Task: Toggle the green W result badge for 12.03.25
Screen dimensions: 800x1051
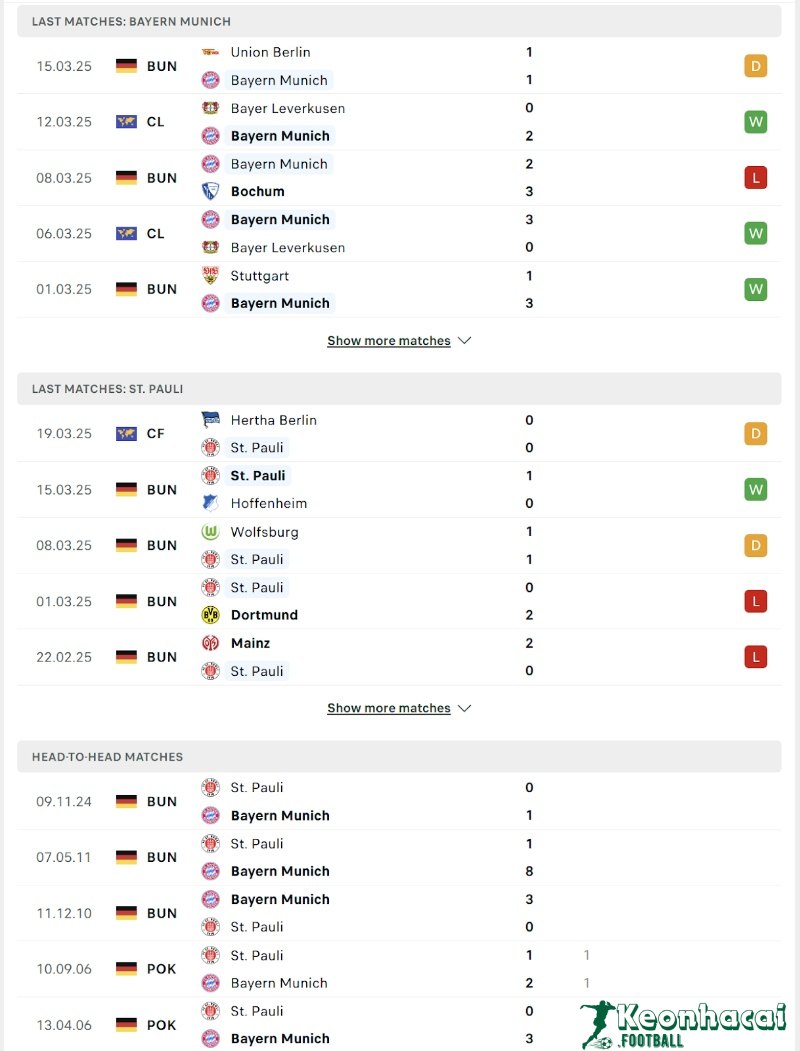Action: click(x=755, y=121)
